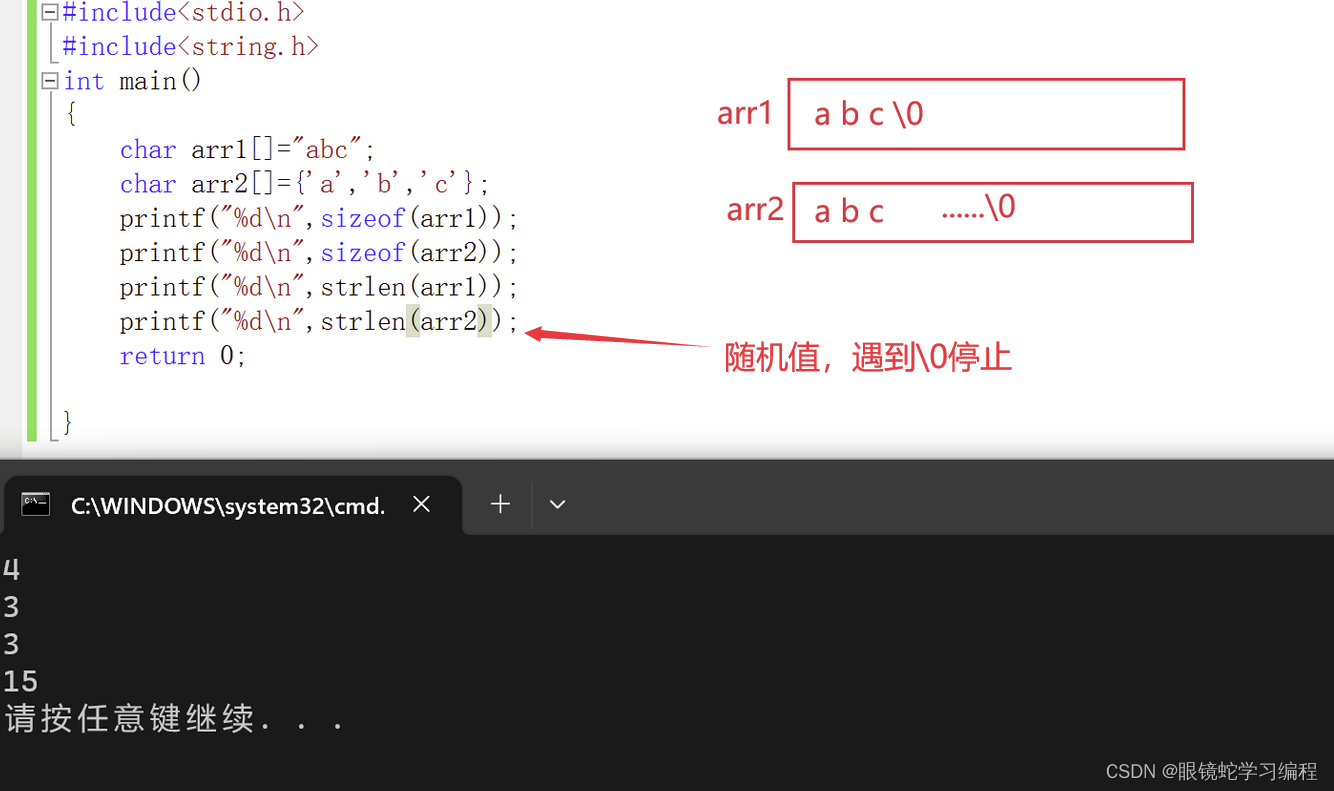Click the 请按任意键继续 prompt in terminal
Screen dimensions: 1334x791
click(x=175, y=718)
